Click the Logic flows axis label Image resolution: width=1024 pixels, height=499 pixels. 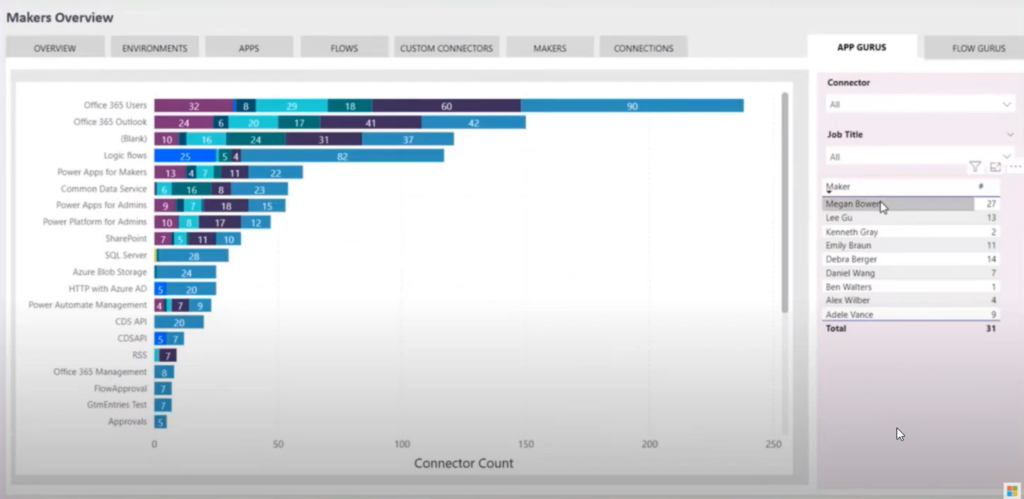point(125,155)
